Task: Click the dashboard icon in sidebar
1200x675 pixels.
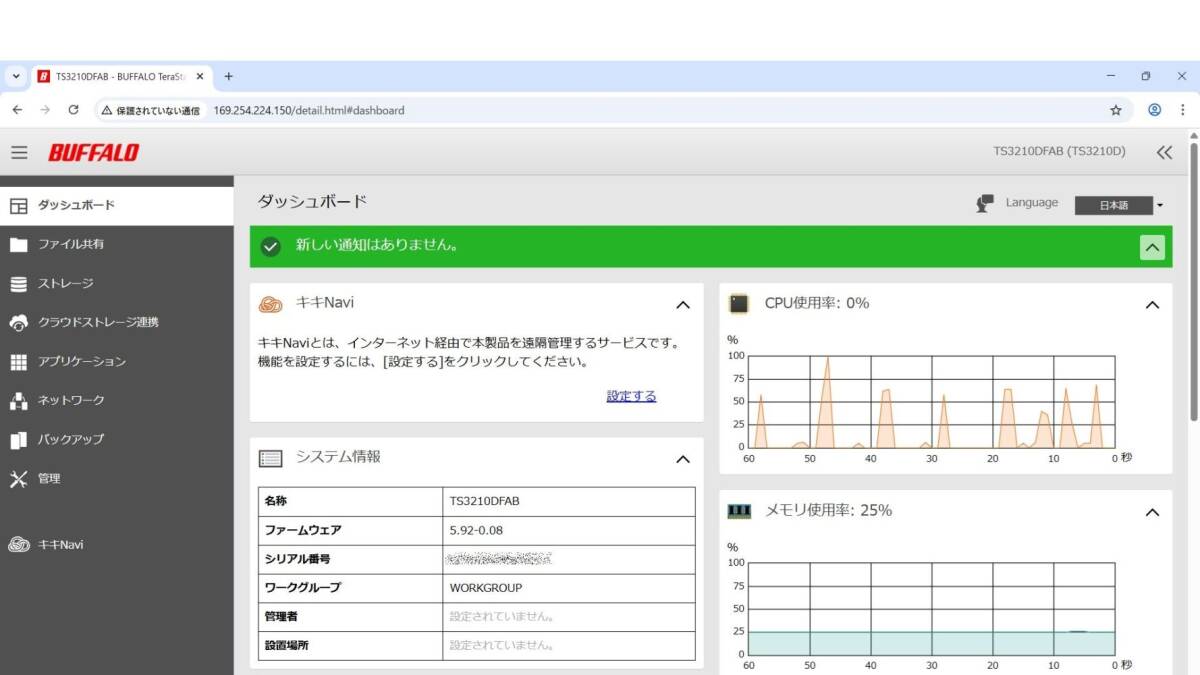Action: (18, 205)
